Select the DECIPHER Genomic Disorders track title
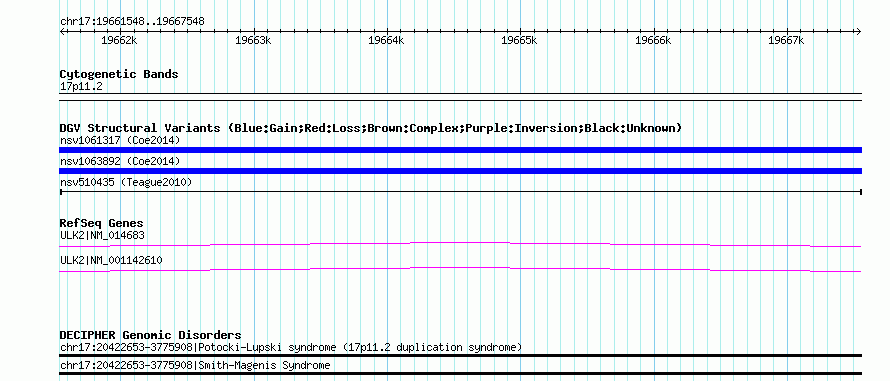 coord(150,335)
